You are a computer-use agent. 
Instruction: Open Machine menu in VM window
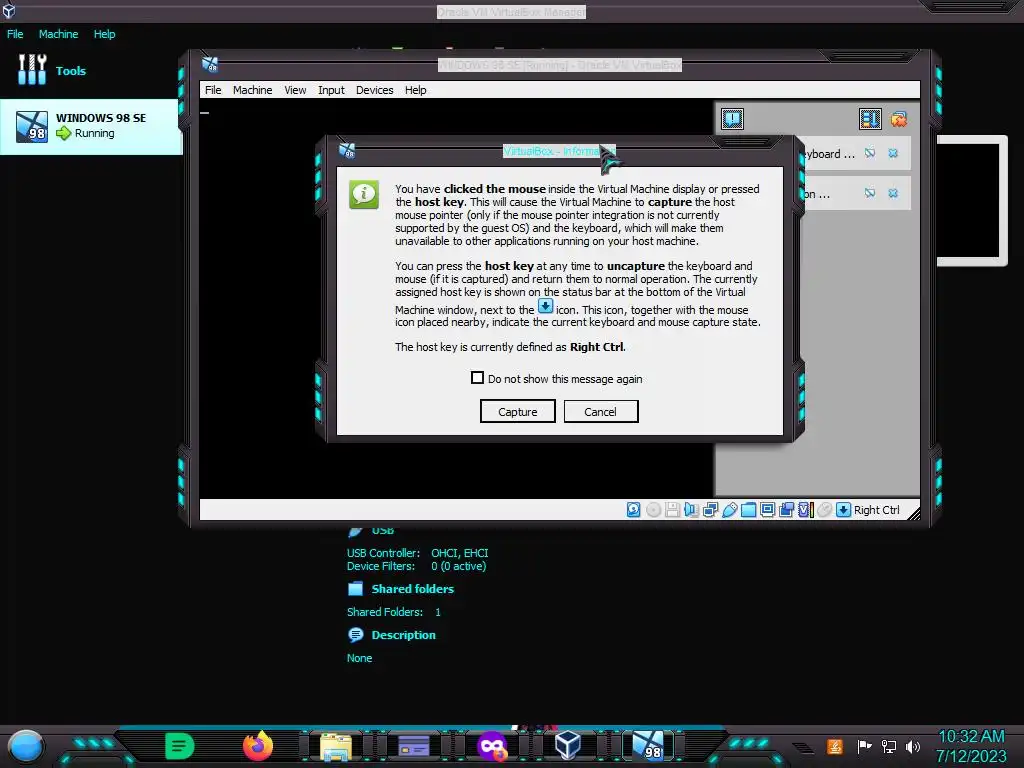coord(253,90)
